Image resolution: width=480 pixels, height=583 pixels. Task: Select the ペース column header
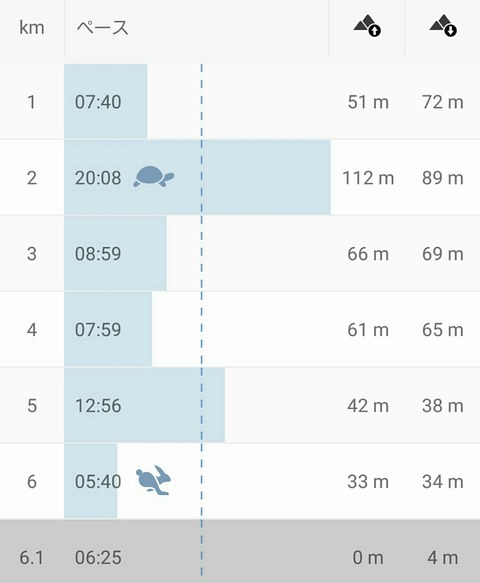(x=103, y=28)
